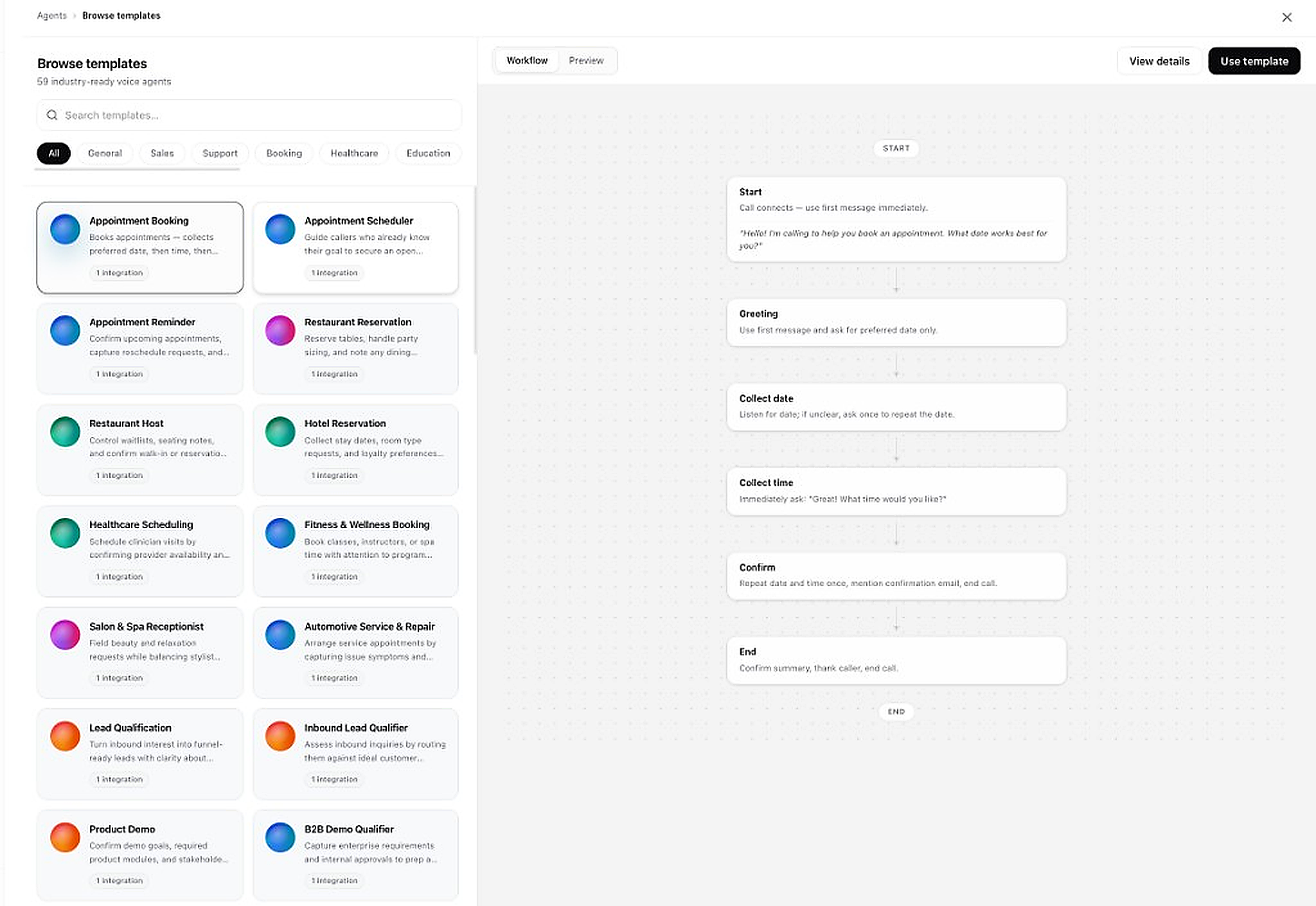Click the Collect date workflow node
The height and width of the screenshot is (906, 1316).
click(896, 407)
